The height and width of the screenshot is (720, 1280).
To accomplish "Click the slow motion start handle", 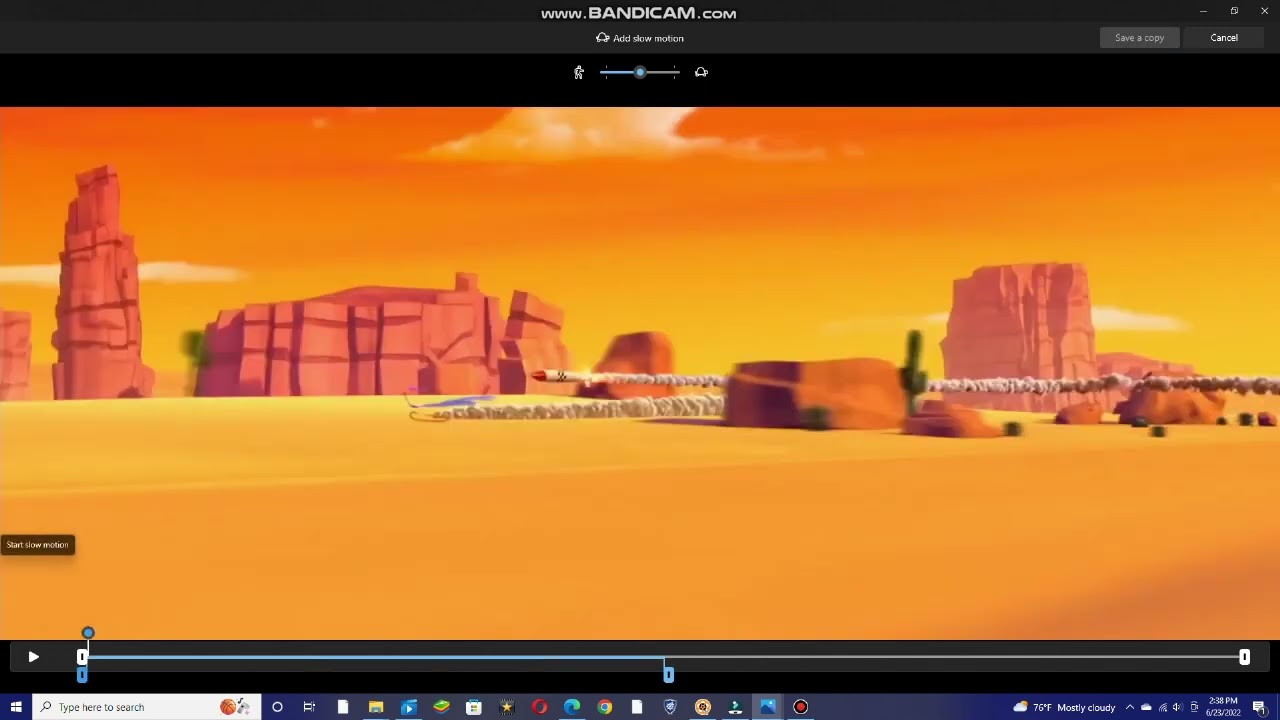I will [x=82, y=675].
